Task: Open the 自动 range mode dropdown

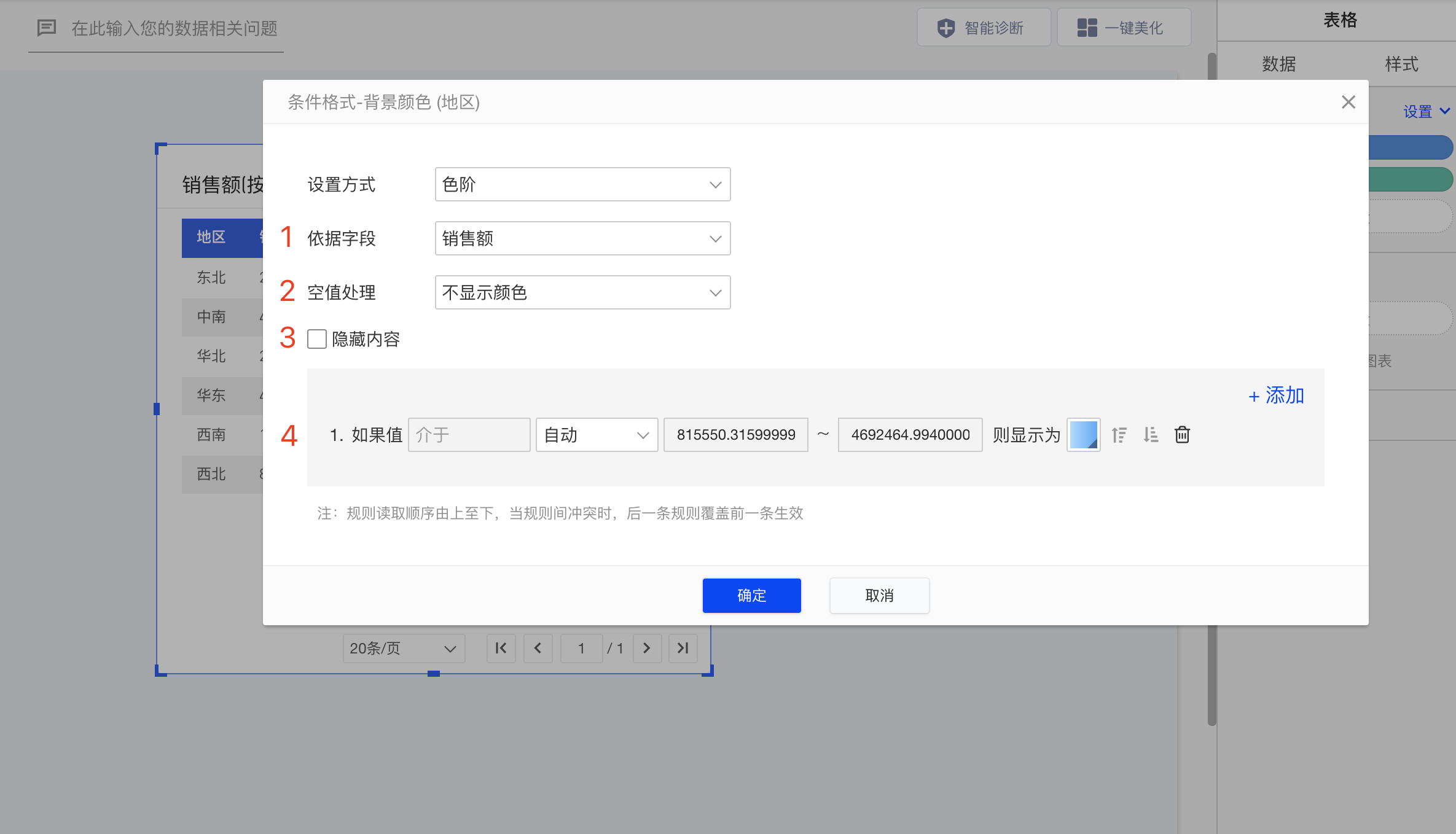Action: click(x=597, y=435)
